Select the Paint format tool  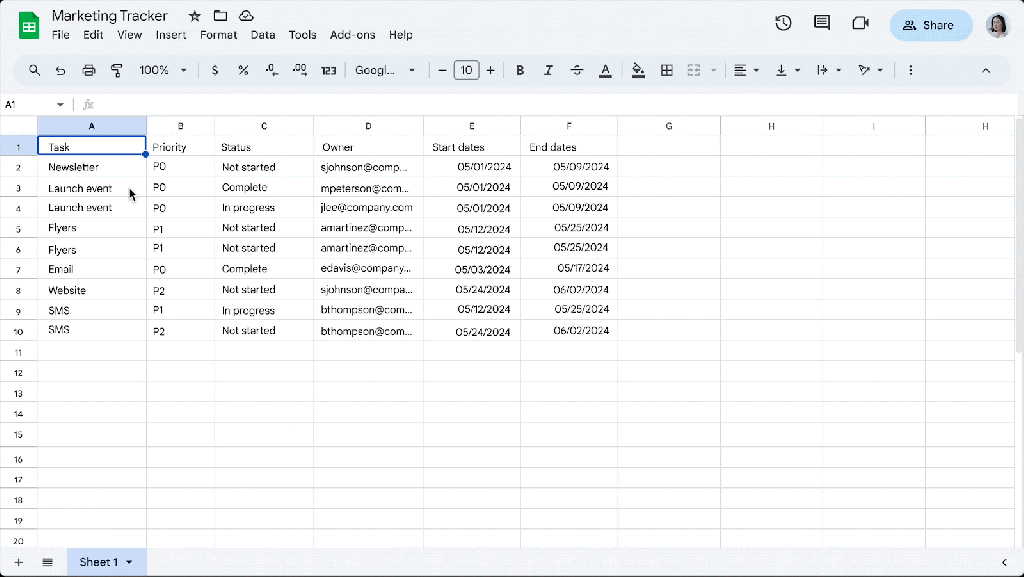click(x=116, y=70)
